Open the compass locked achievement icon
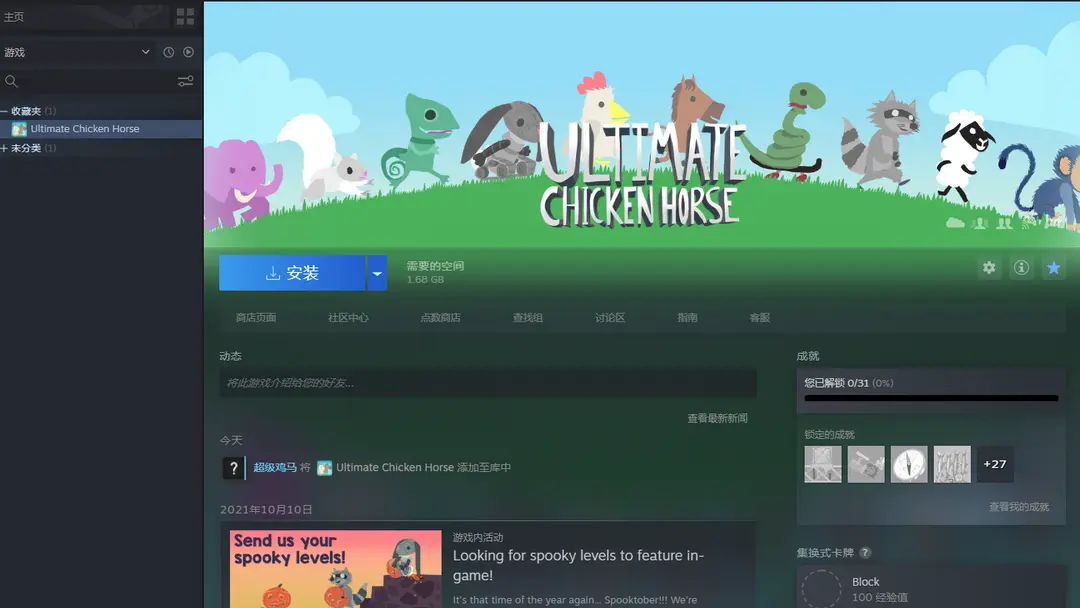1080x608 pixels. coord(908,464)
